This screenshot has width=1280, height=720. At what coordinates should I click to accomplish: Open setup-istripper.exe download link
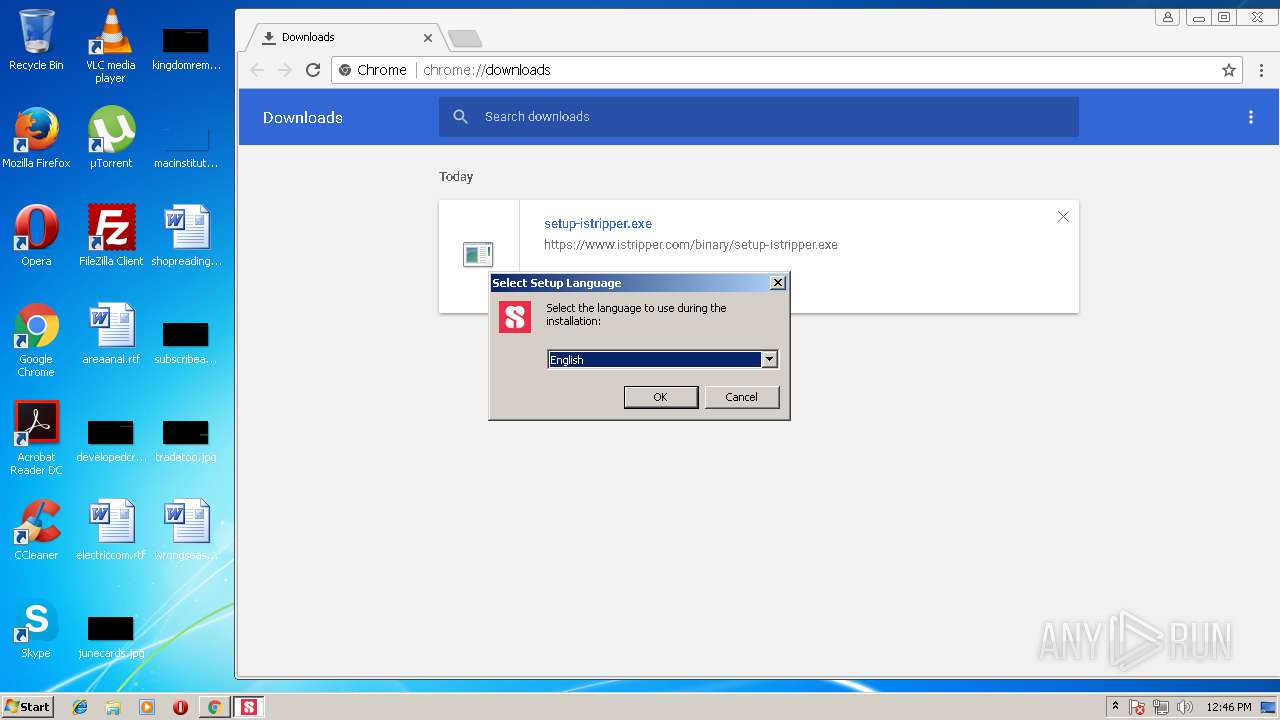click(x=598, y=224)
